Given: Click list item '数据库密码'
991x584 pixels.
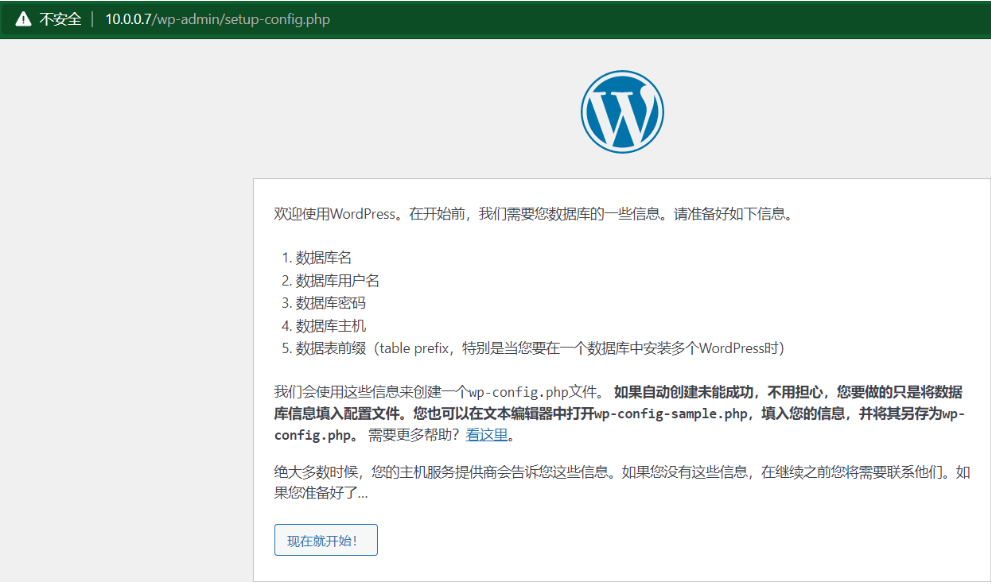Looking at the screenshot, I should coord(331,303).
